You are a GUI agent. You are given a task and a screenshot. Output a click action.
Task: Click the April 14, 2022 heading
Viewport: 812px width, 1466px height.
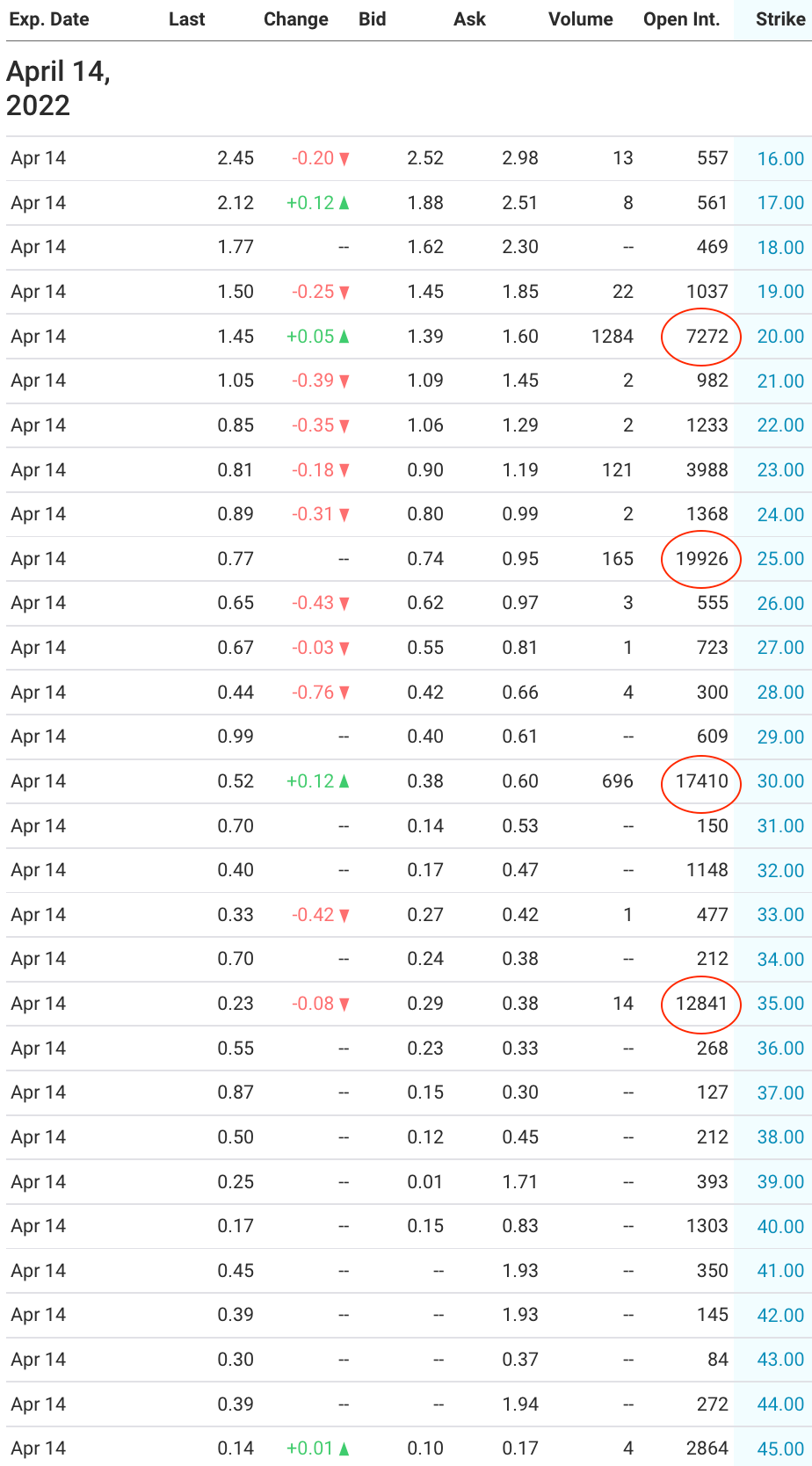pos(59,89)
